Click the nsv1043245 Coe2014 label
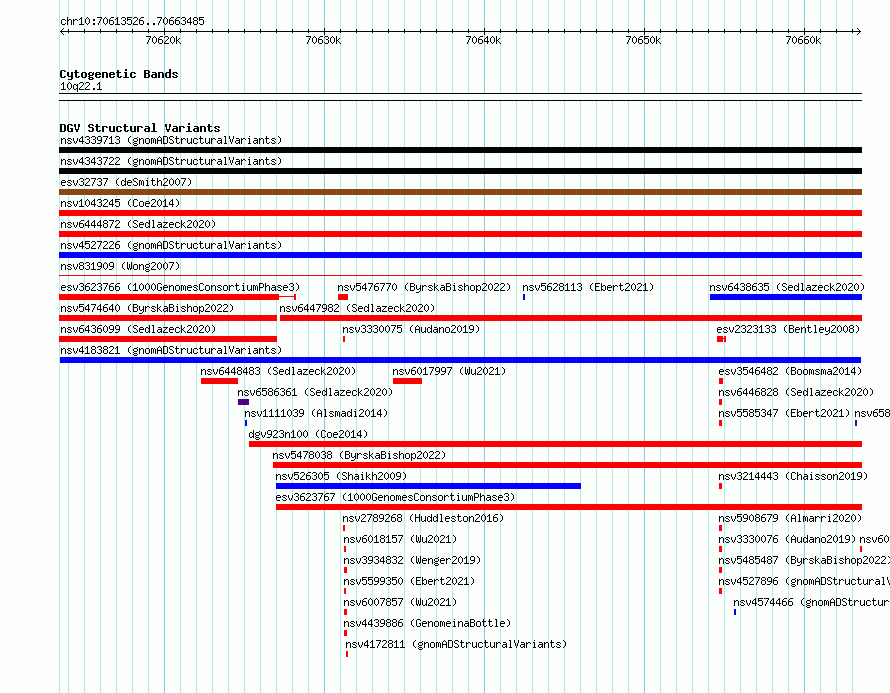Image resolution: width=890 pixels, height=693 pixels. tap(120, 203)
